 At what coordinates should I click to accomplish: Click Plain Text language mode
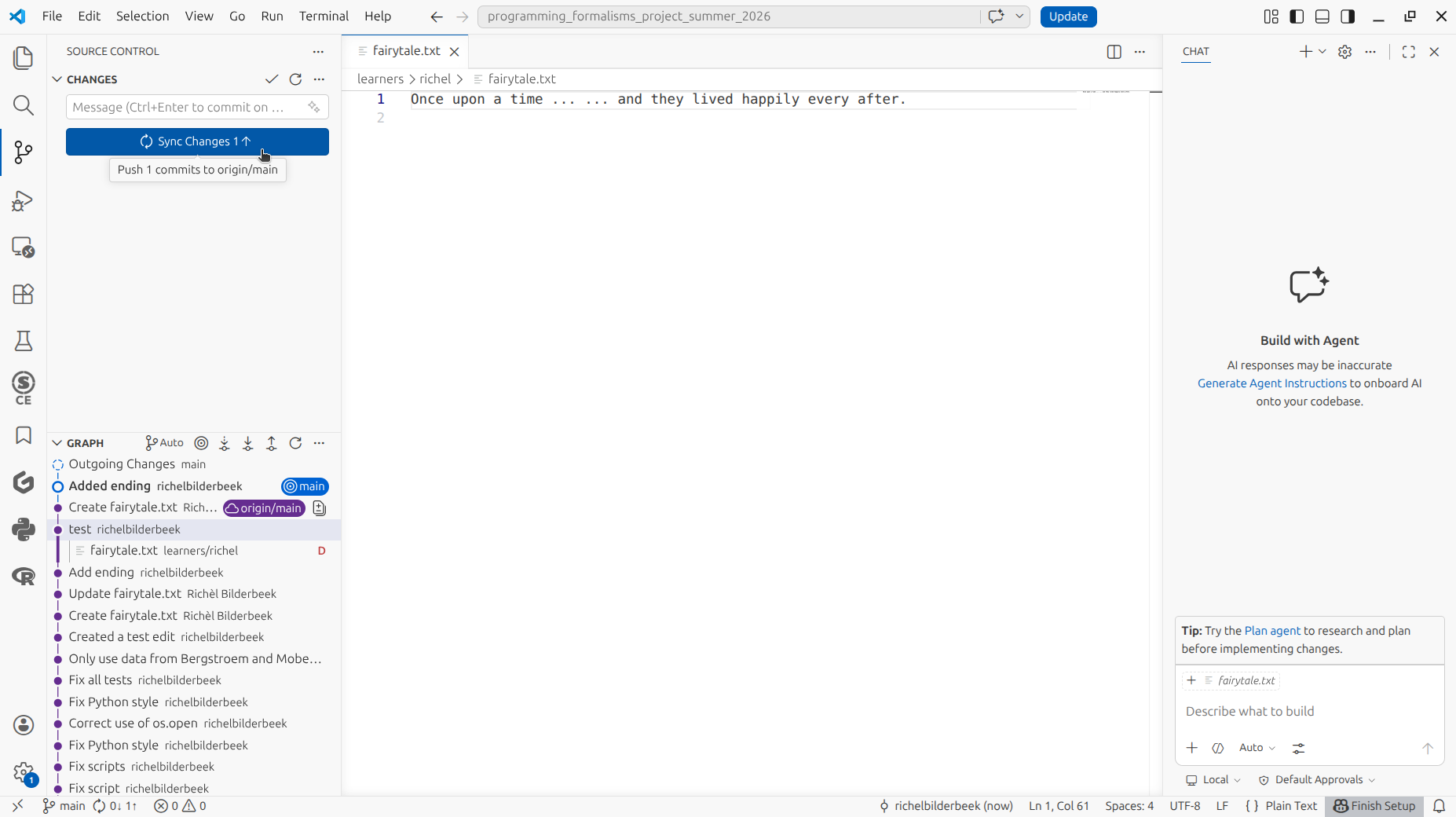(1291, 806)
